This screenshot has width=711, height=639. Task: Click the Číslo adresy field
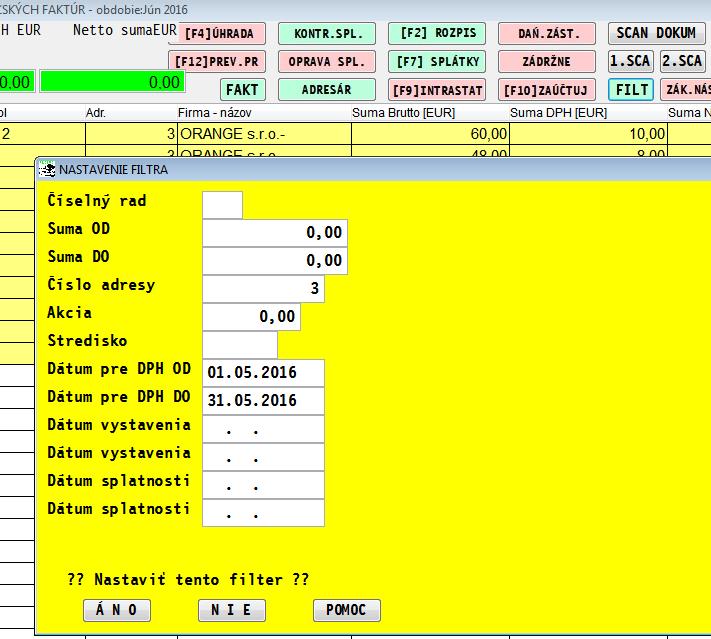click(x=263, y=289)
